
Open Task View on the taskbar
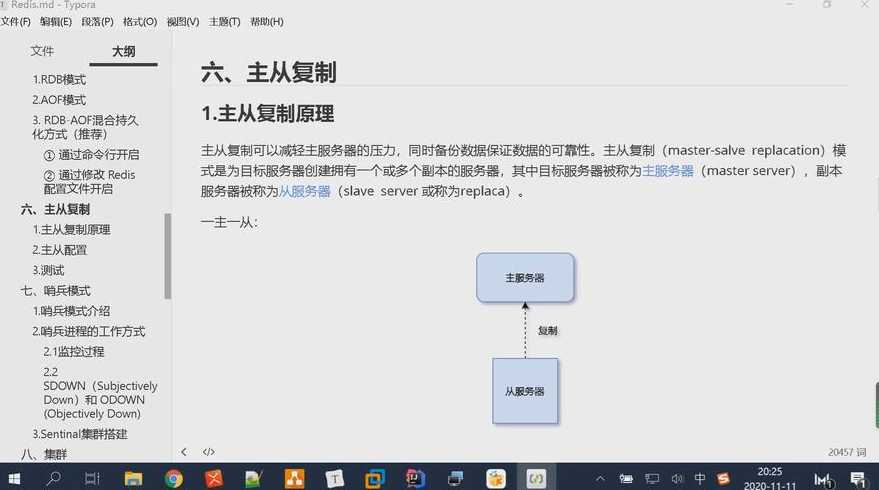[92, 478]
